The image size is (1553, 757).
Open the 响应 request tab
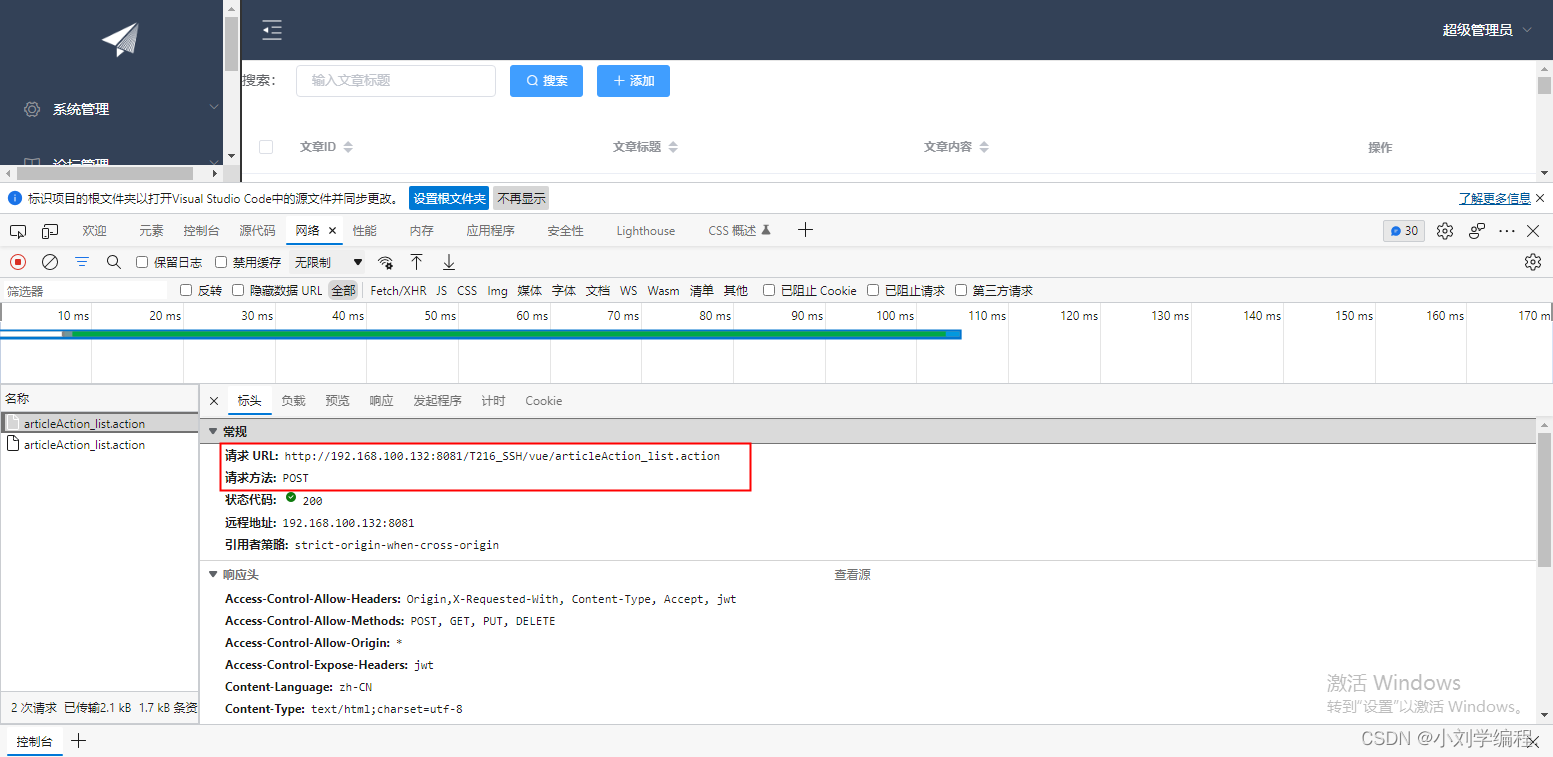point(381,401)
